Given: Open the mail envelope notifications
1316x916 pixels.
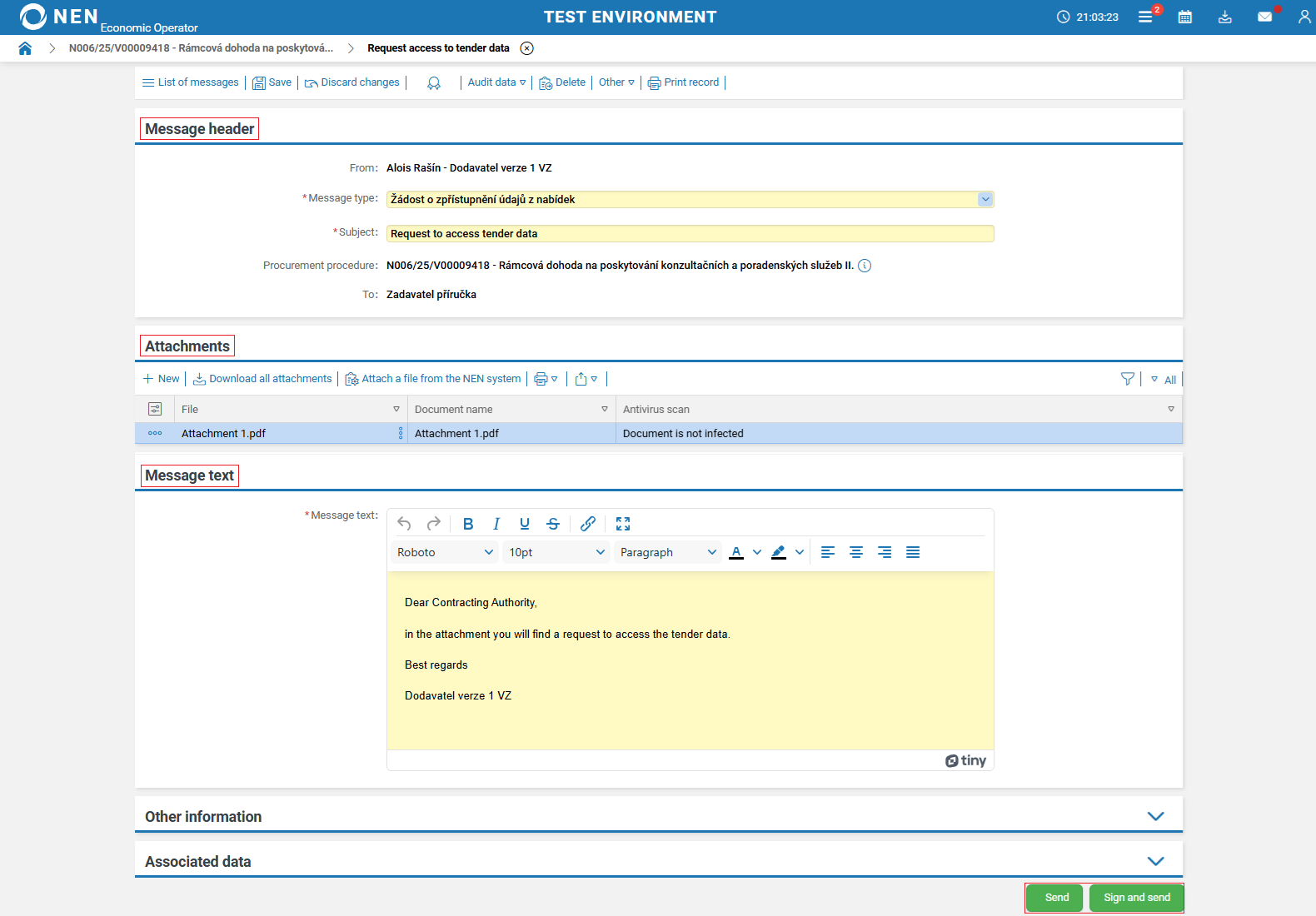Looking at the screenshot, I should 1264,17.
